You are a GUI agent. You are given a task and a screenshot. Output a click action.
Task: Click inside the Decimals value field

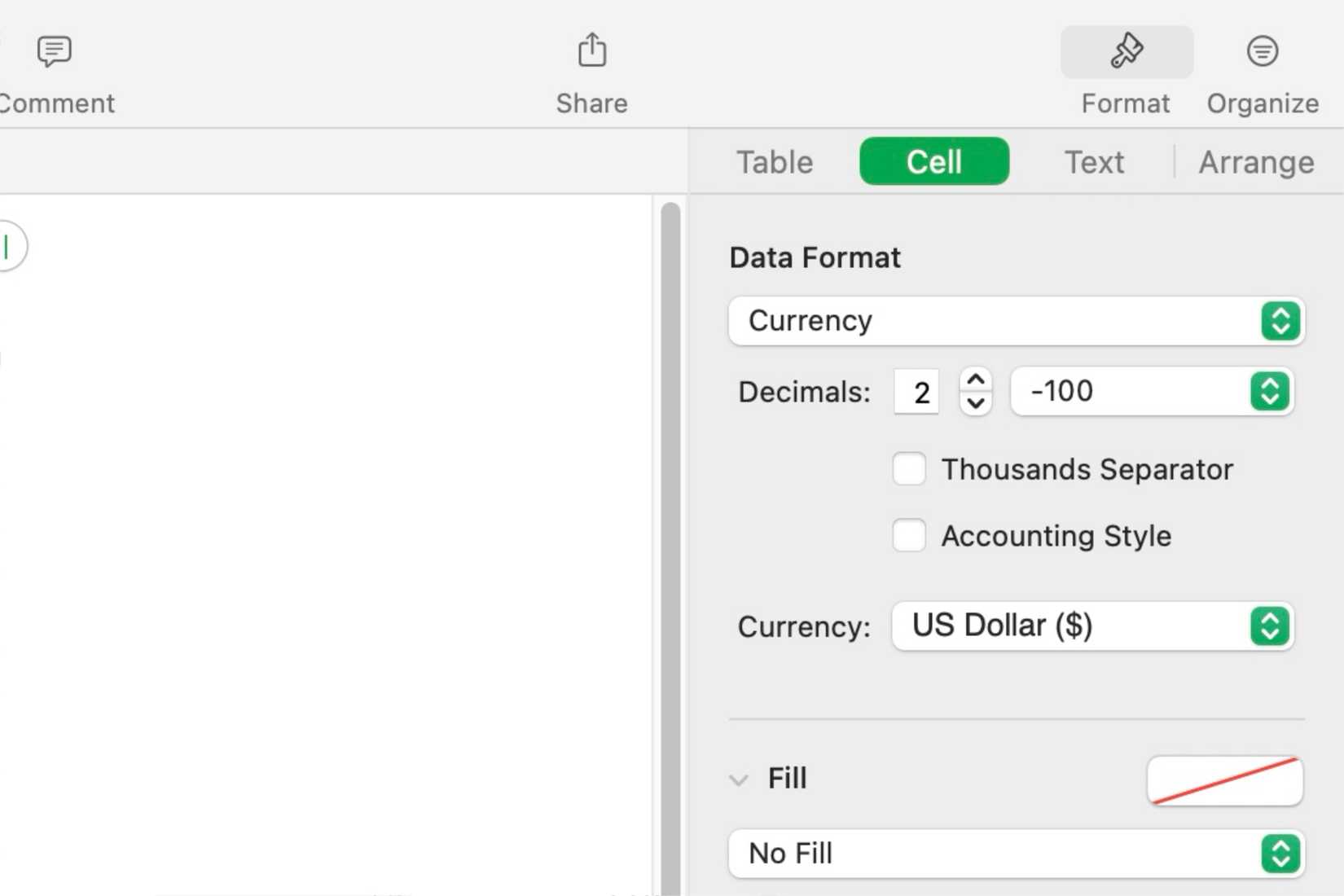[x=916, y=392]
